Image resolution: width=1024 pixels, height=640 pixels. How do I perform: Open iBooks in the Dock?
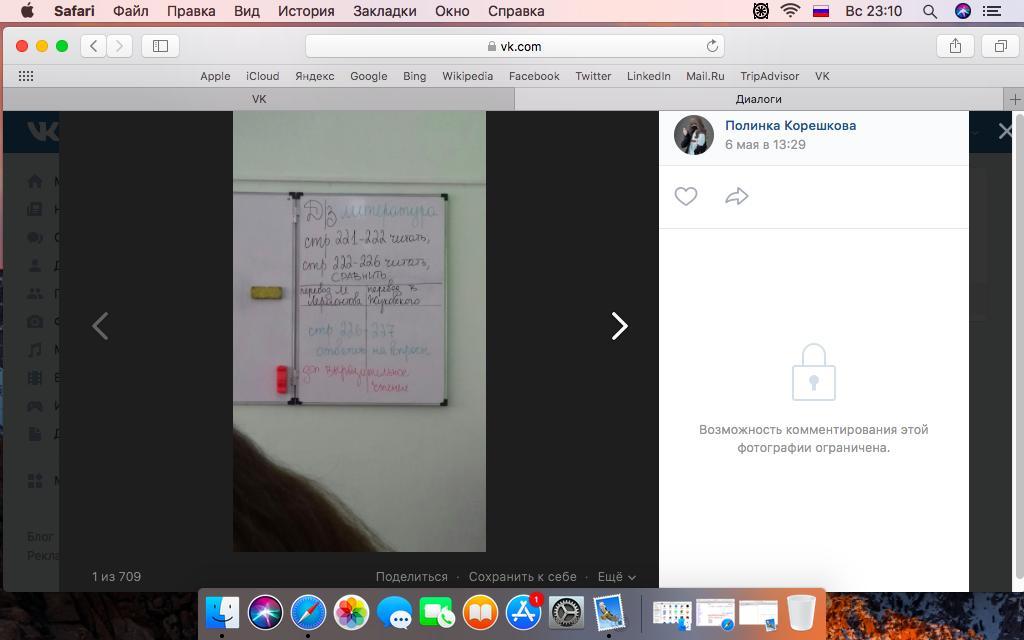pyautogui.click(x=480, y=613)
